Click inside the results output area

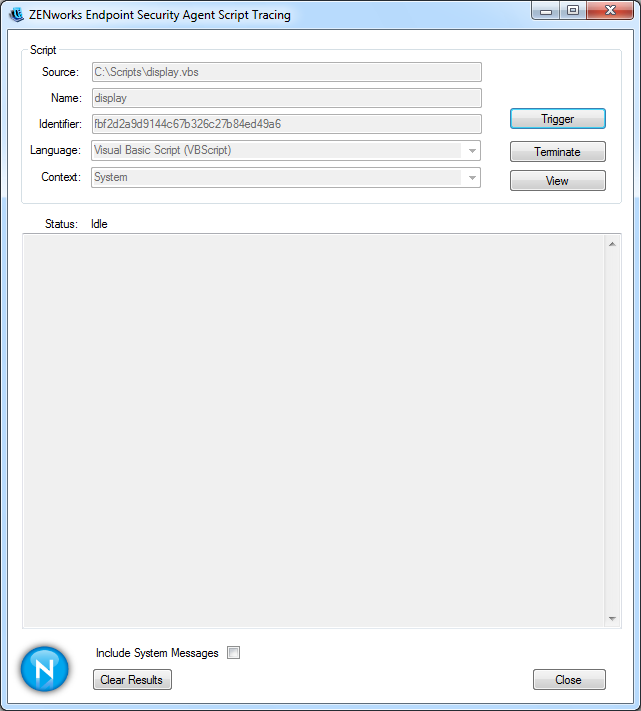tap(314, 431)
